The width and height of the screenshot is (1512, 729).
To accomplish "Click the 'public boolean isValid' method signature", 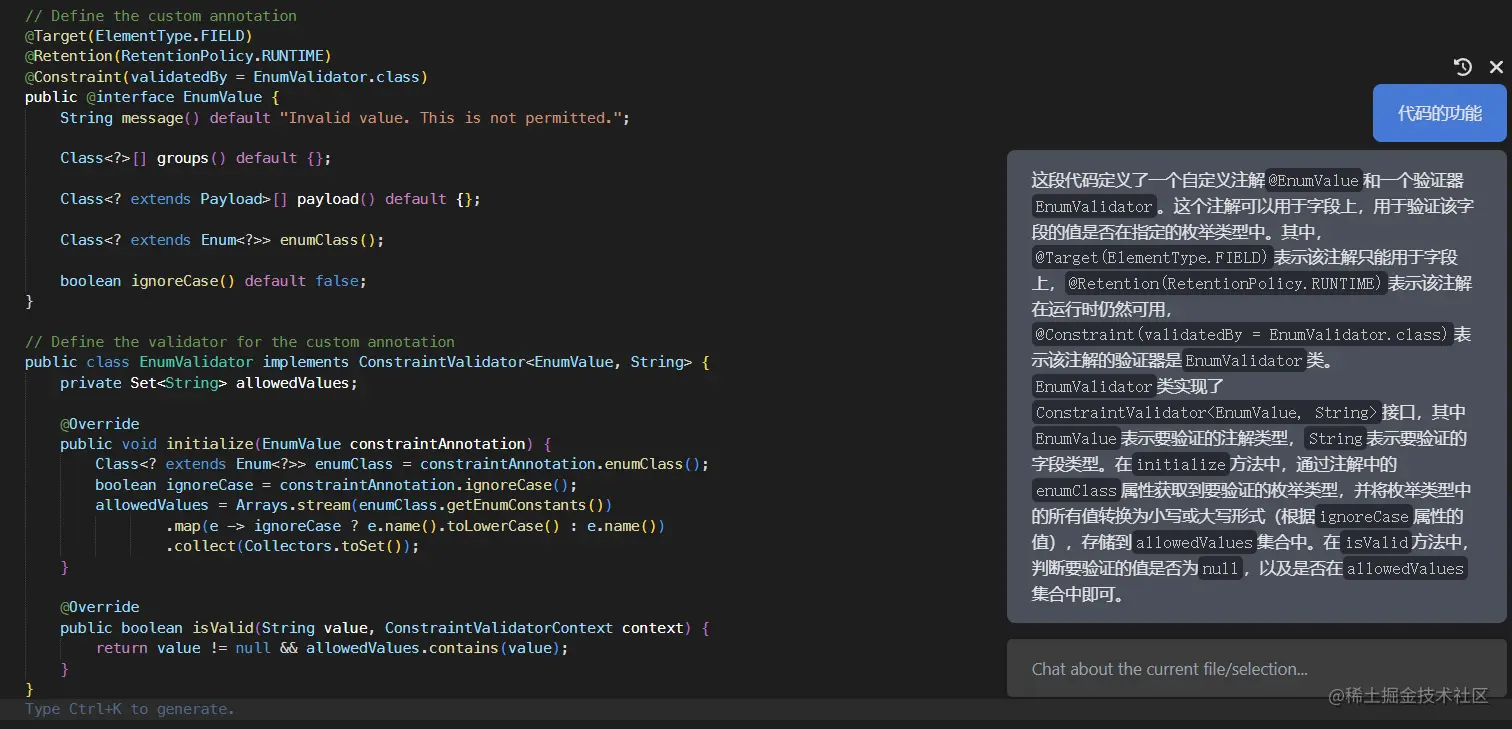I will pyautogui.click(x=385, y=628).
